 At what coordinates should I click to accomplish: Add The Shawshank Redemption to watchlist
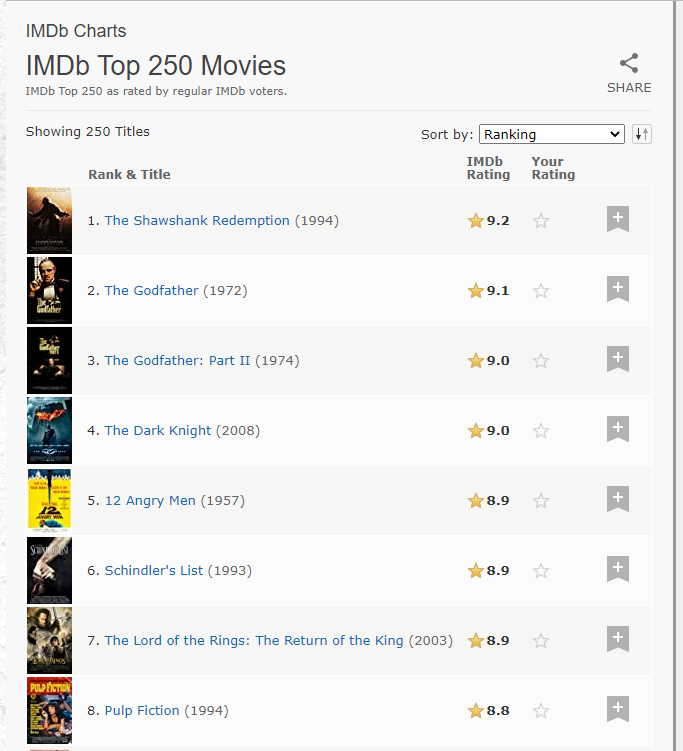(x=618, y=219)
